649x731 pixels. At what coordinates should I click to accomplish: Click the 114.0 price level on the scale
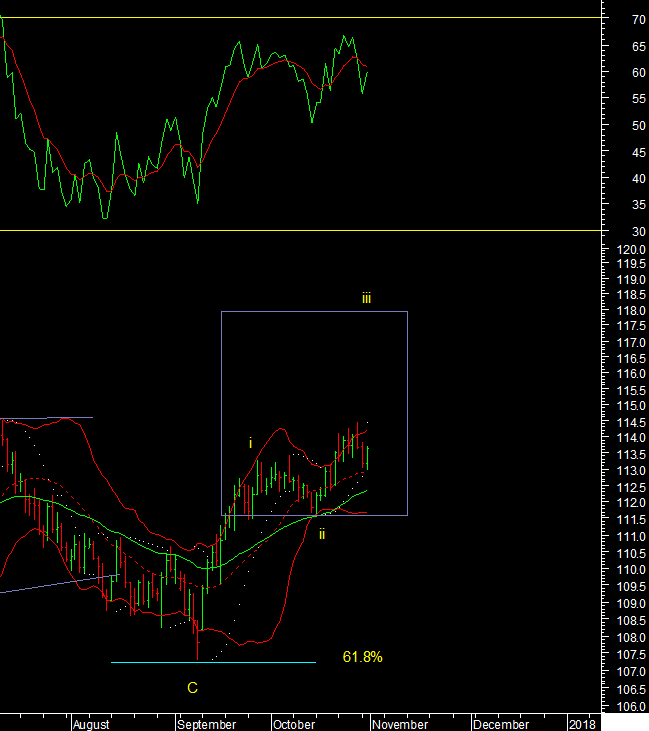631,438
